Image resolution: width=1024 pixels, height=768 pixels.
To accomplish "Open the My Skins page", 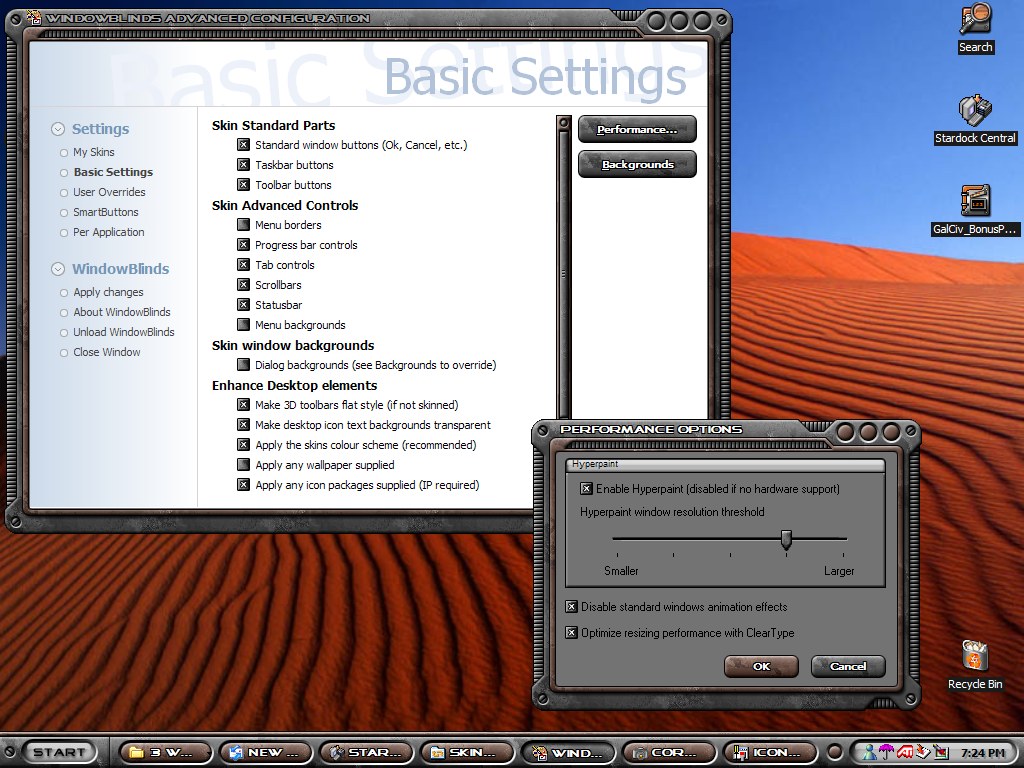I will point(93,152).
